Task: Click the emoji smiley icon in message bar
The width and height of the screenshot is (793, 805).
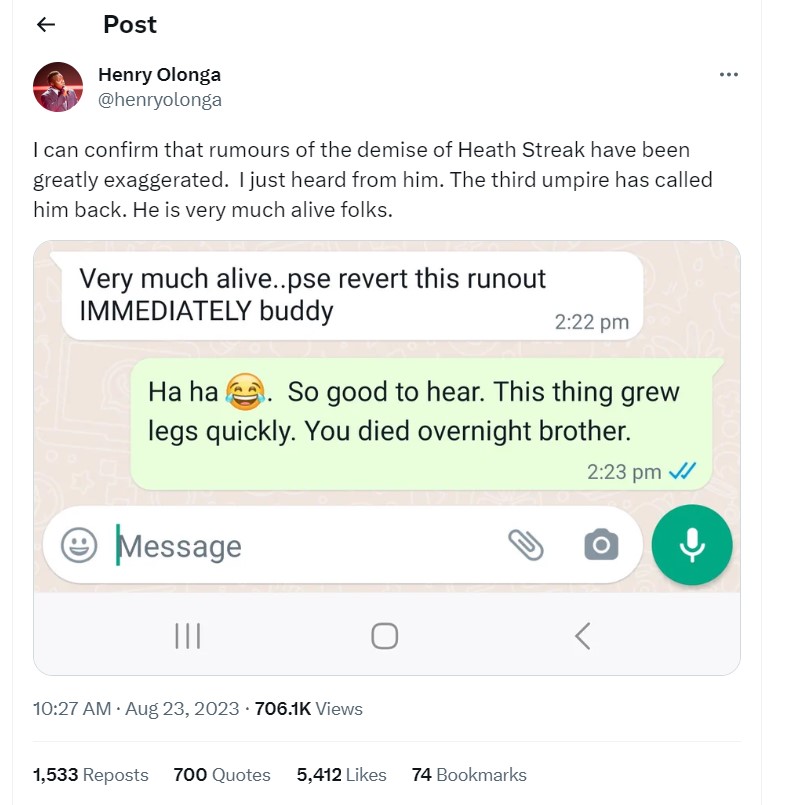Action: (79, 545)
